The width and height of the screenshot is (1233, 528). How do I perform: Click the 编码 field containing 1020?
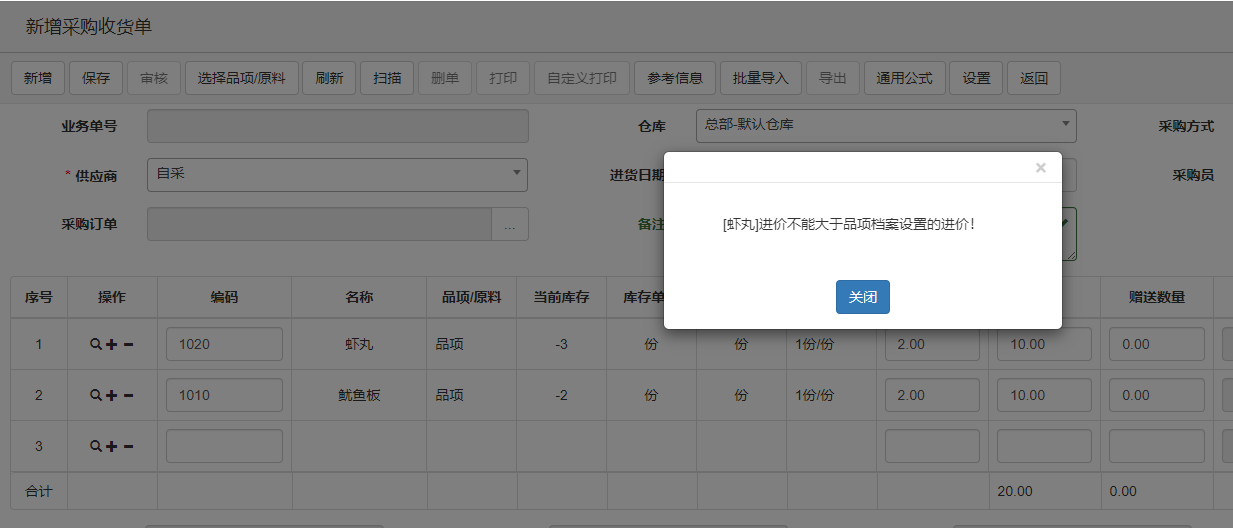coord(224,344)
